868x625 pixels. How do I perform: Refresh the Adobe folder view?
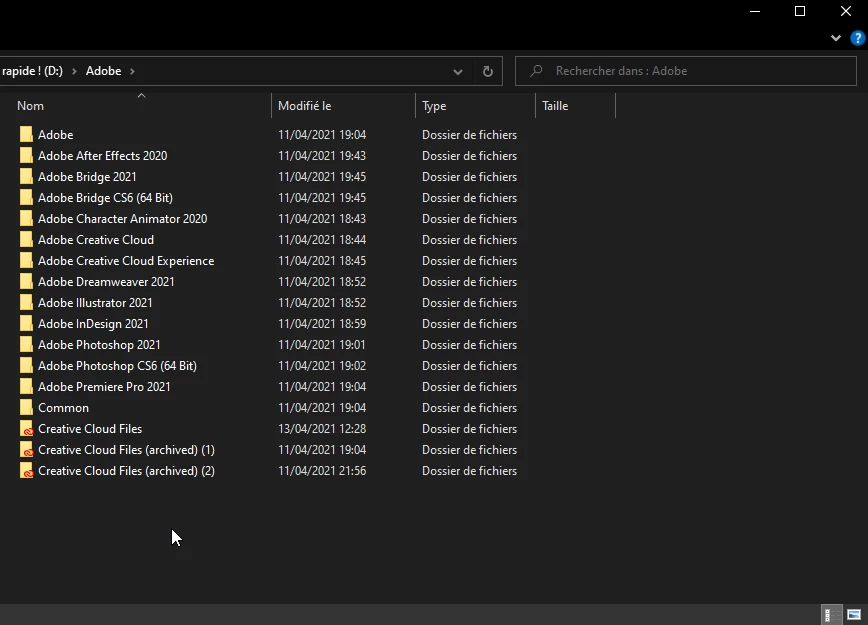click(488, 71)
